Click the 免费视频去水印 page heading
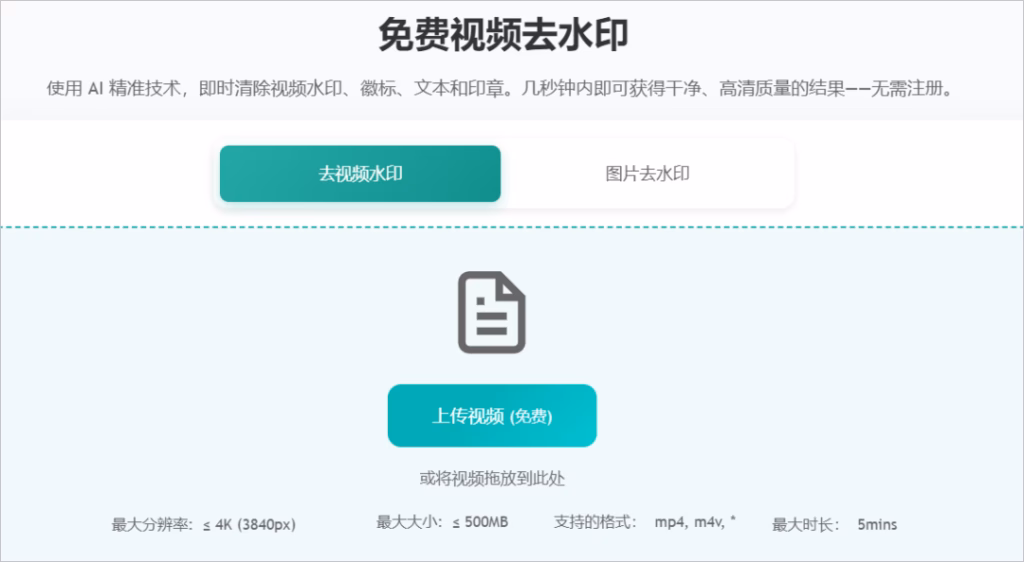This screenshot has width=1024, height=562. [503, 35]
